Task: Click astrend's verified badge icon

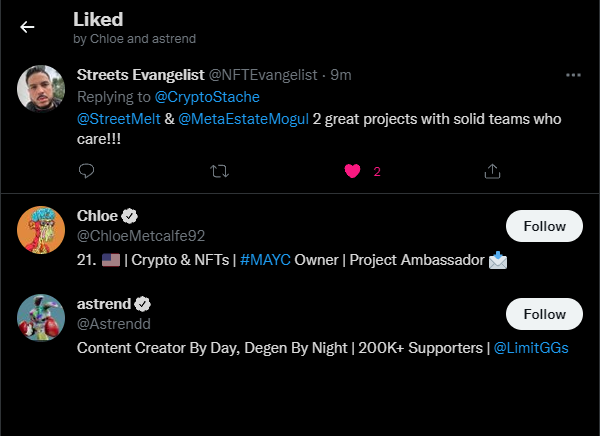Action: 143,304
